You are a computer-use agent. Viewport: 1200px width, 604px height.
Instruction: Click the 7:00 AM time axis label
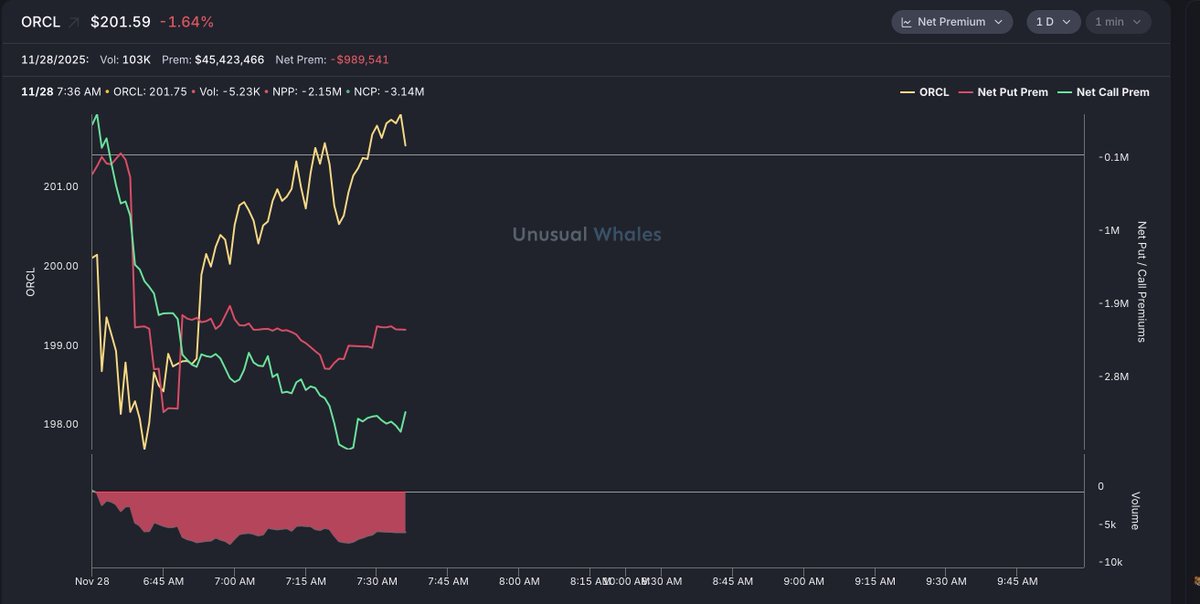(234, 581)
